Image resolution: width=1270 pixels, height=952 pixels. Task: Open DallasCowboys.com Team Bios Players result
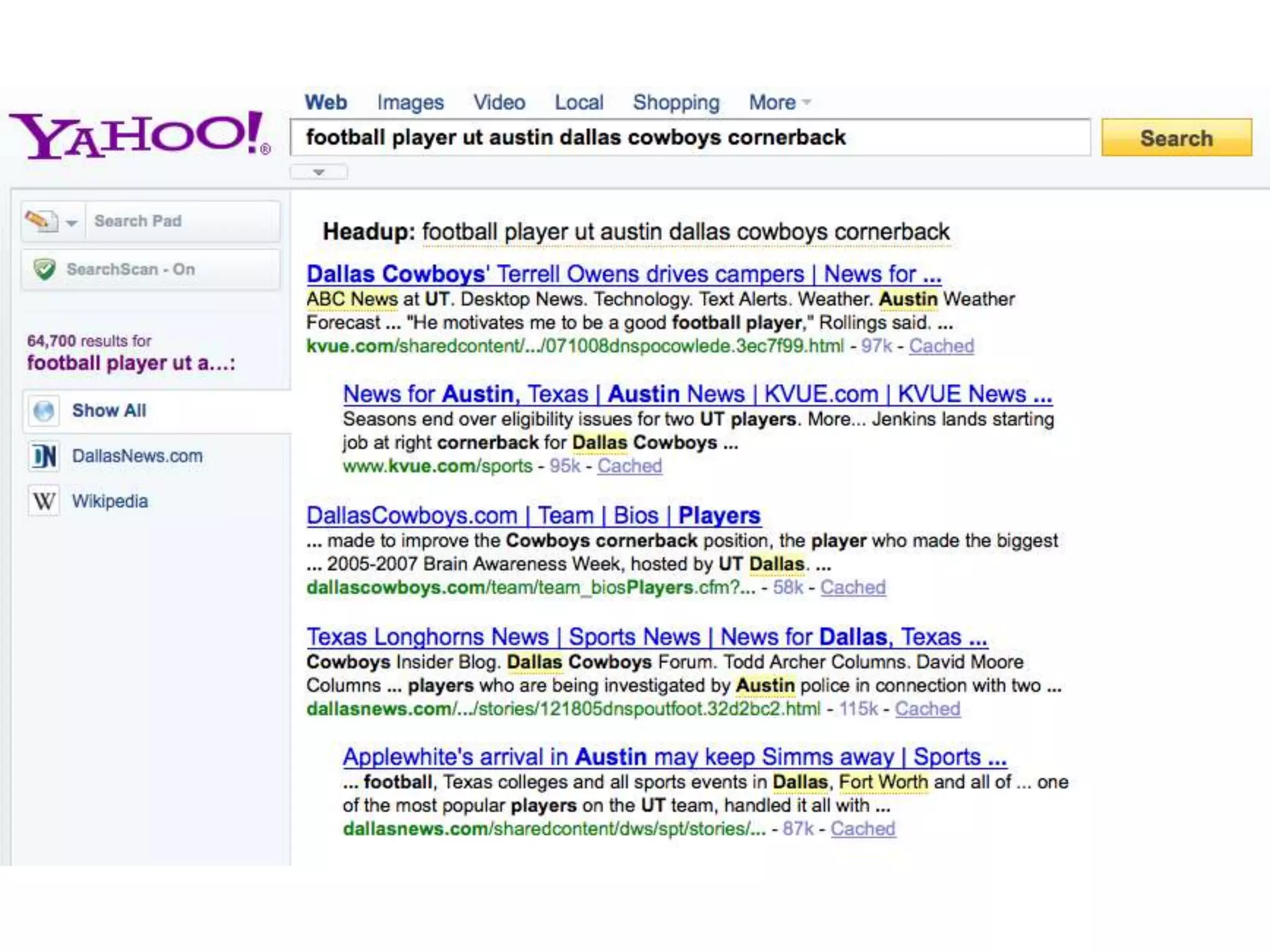533,516
